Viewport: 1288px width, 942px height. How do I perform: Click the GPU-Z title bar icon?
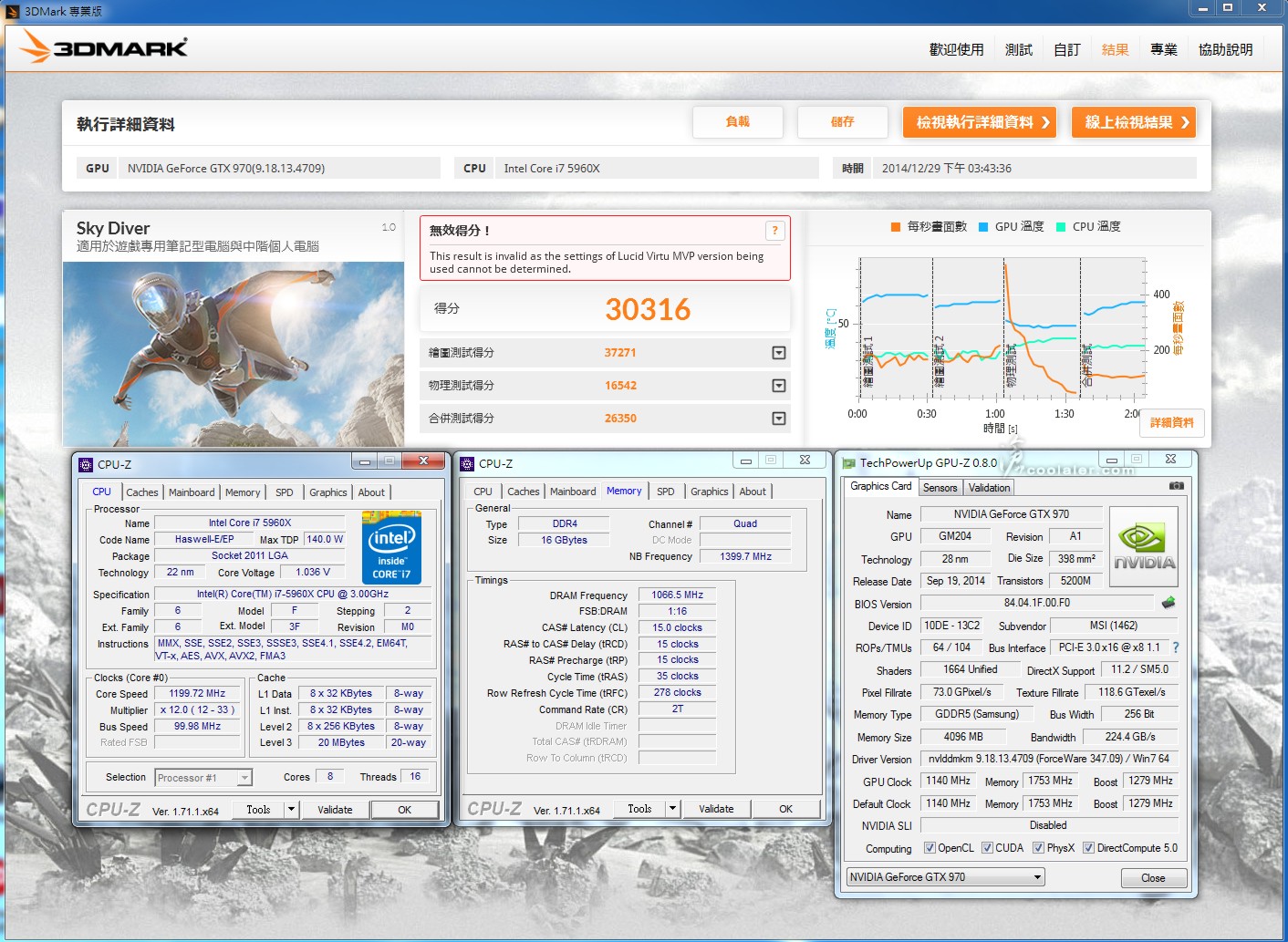[848, 463]
